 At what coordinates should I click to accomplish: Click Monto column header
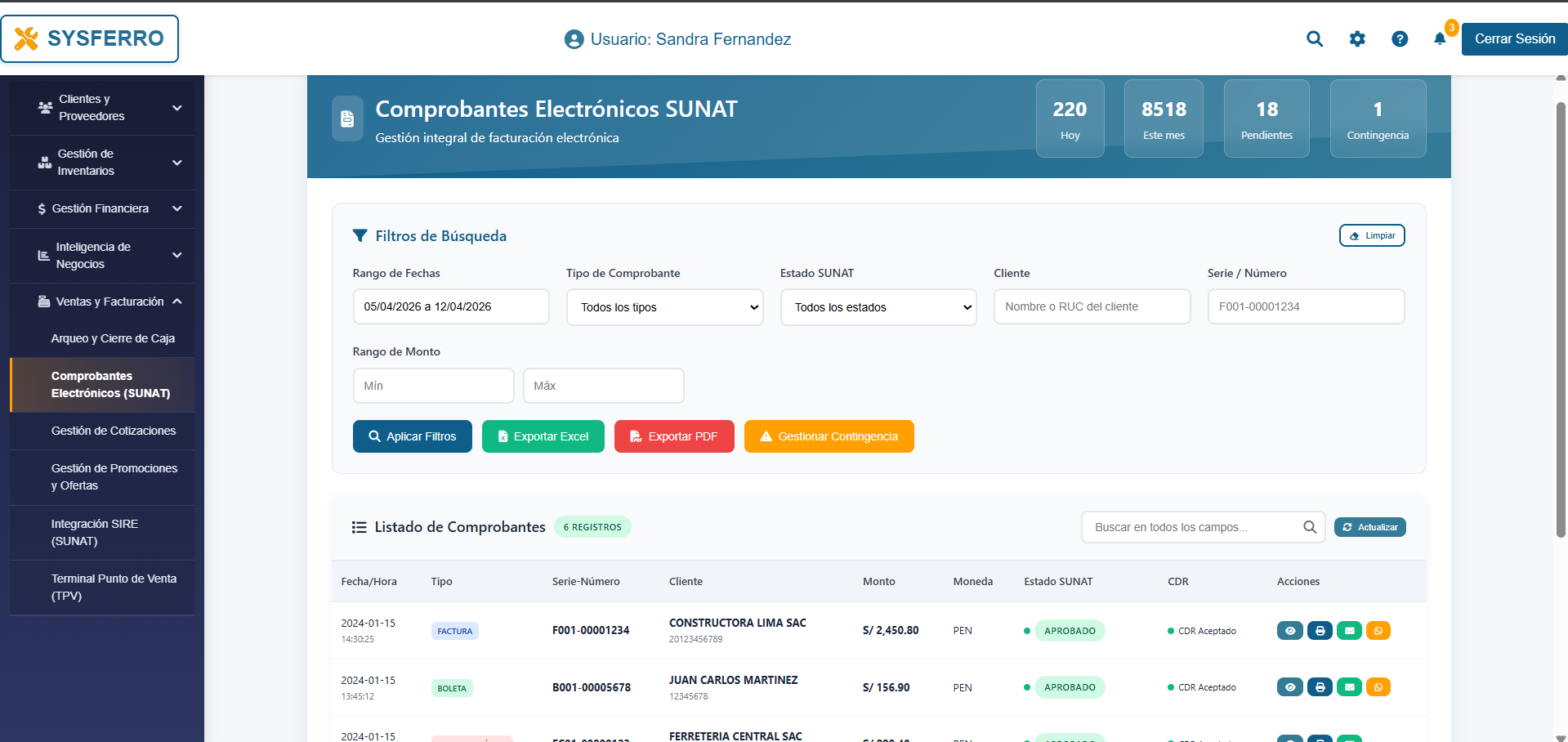point(878,582)
